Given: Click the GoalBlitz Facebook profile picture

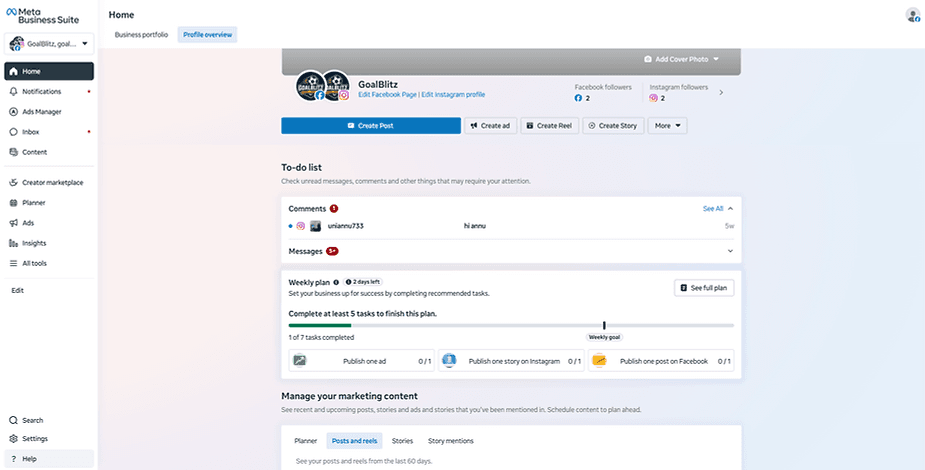Looking at the screenshot, I should coord(311,86).
